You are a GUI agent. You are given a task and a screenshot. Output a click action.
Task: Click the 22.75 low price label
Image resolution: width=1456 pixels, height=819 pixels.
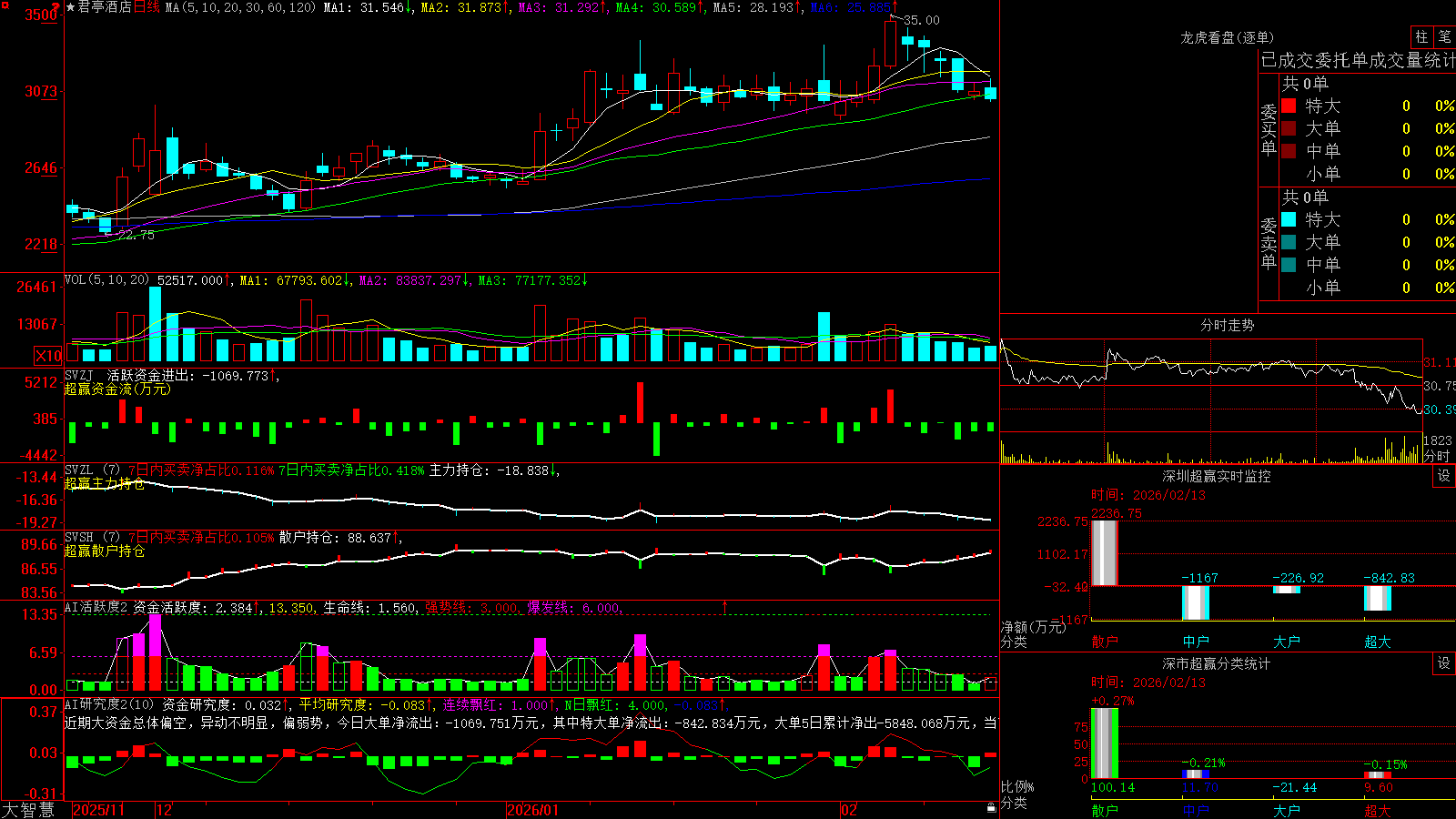point(136,235)
